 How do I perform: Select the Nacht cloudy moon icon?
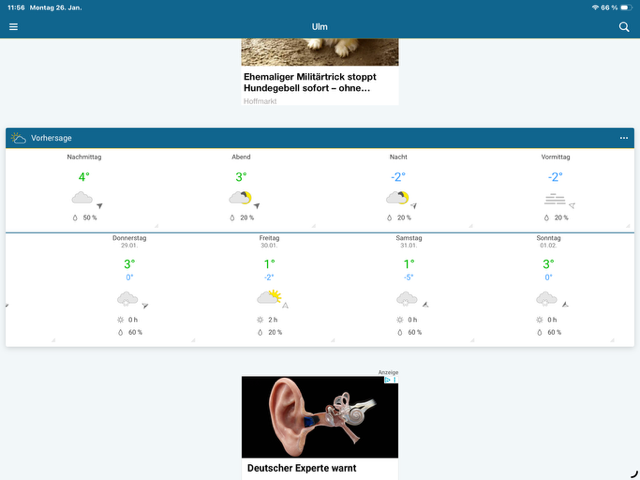[x=397, y=199]
